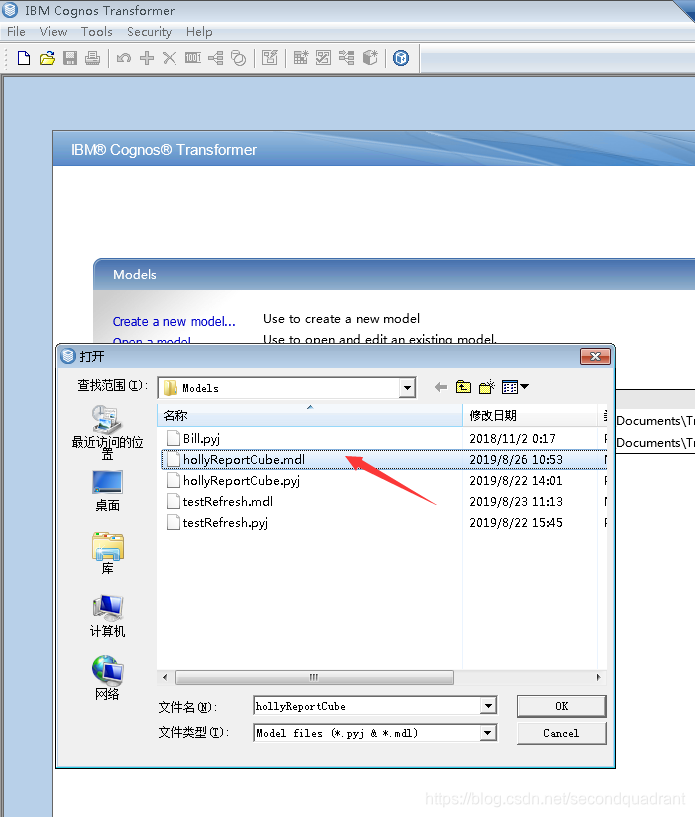This screenshot has height=817, width=695.
Task: Click the New model toolbar icon
Action: pos(23,58)
